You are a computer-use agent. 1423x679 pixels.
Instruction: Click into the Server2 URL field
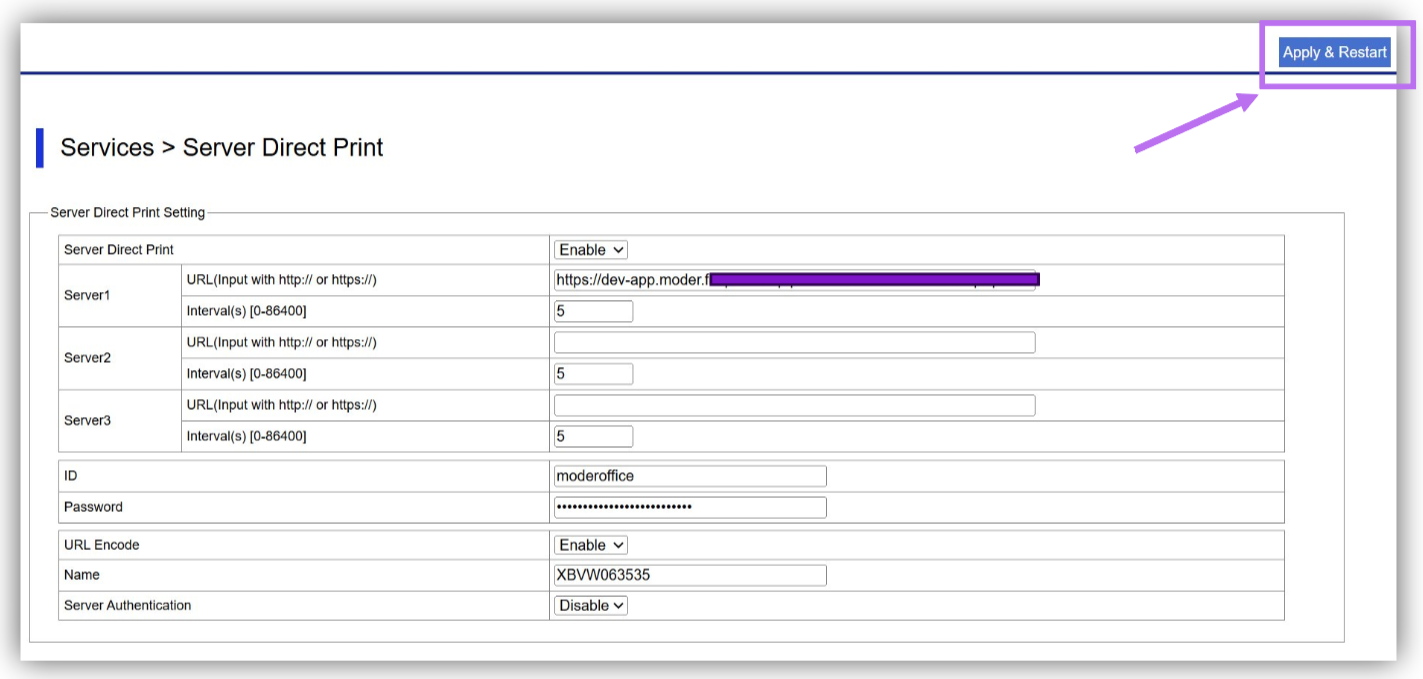click(795, 342)
